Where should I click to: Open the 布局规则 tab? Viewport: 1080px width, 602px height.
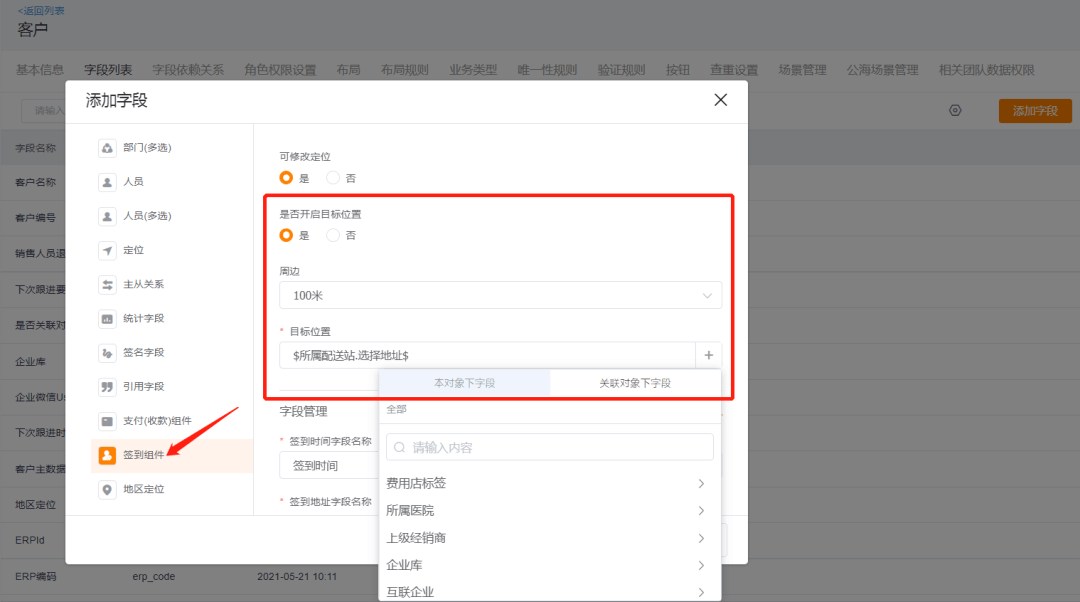pyautogui.click(x=405, y=70)
